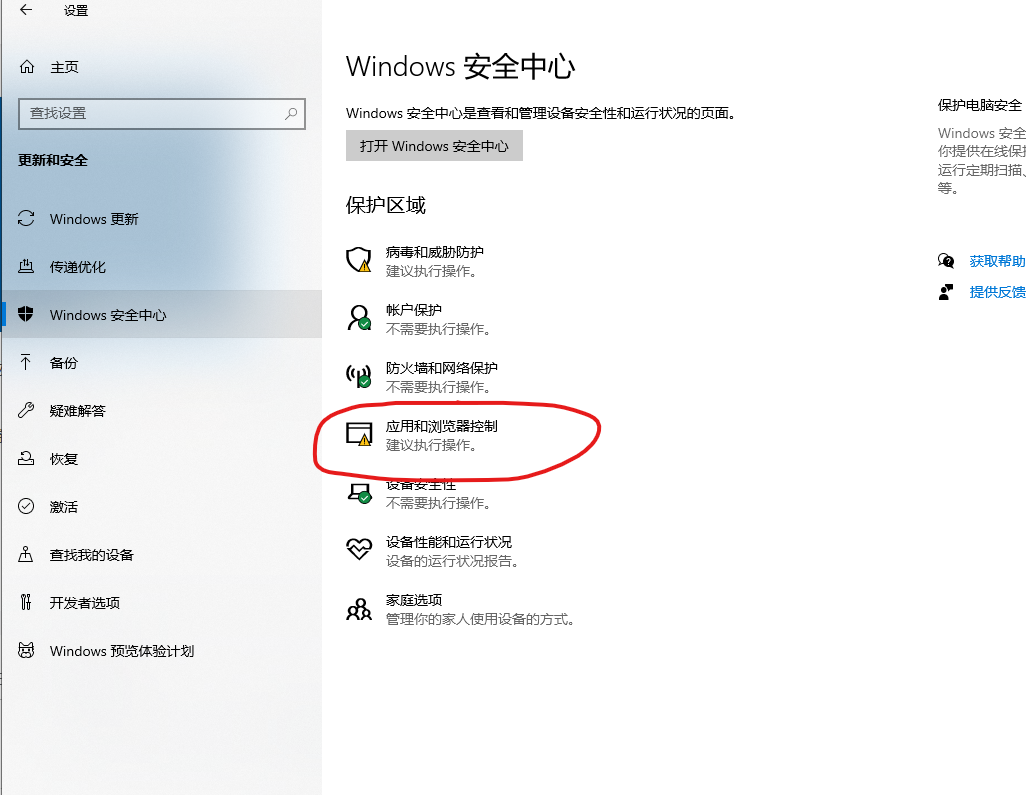The image size is (1026, 795).
Task: Go to 备份 settings page
Action: (162, 362)
